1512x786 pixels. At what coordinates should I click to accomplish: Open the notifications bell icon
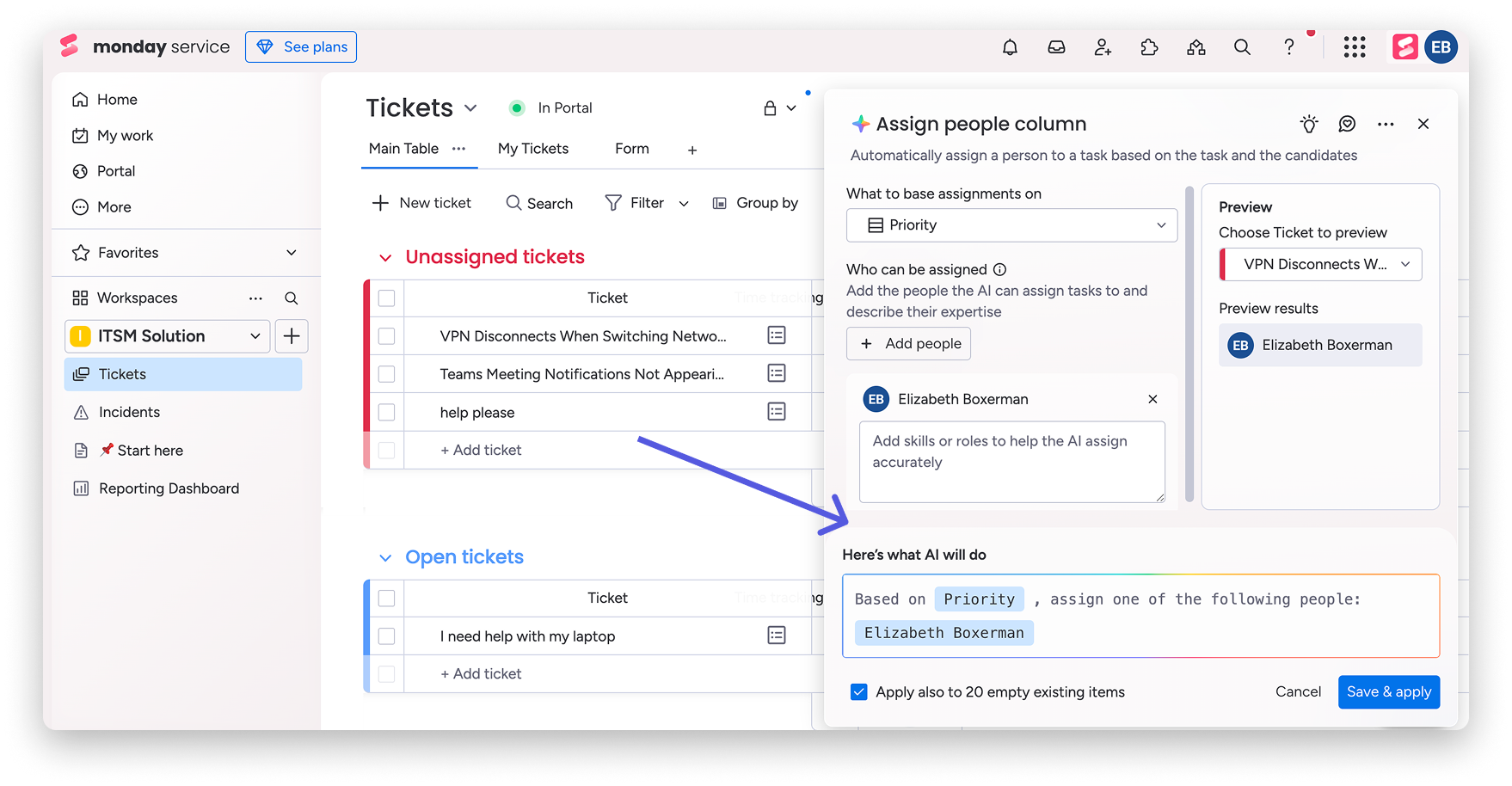point(1010,47)
